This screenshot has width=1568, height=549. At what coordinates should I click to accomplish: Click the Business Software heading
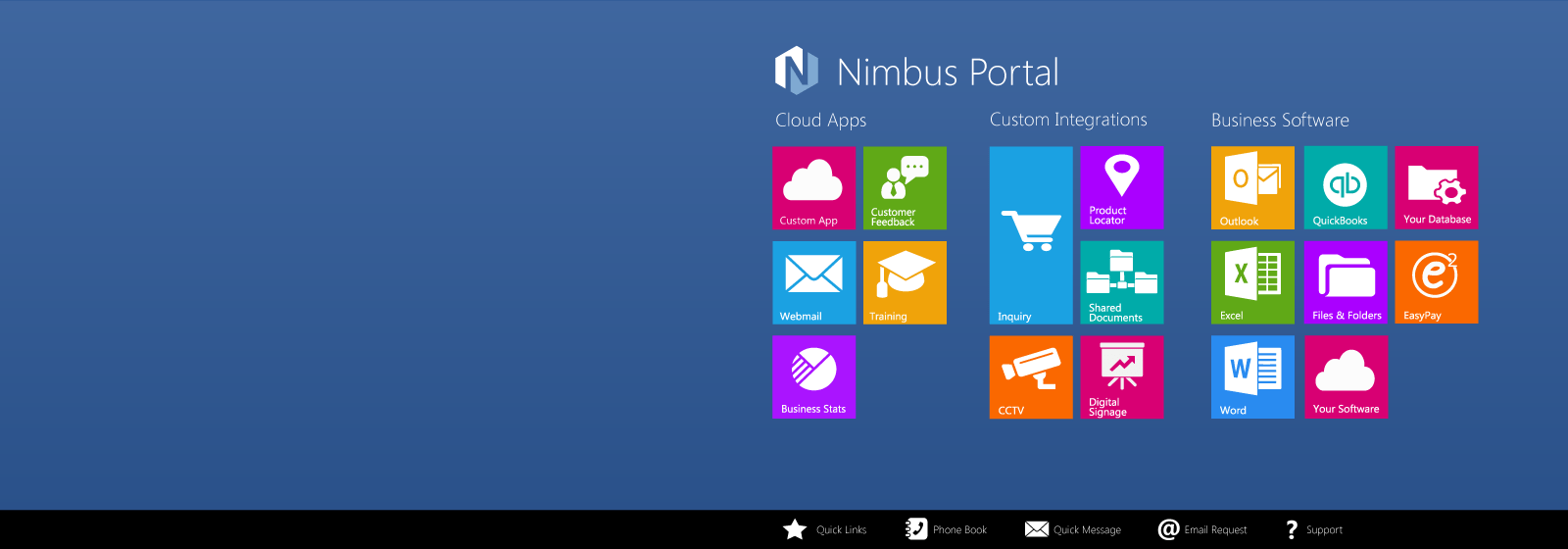[1280, 120]
